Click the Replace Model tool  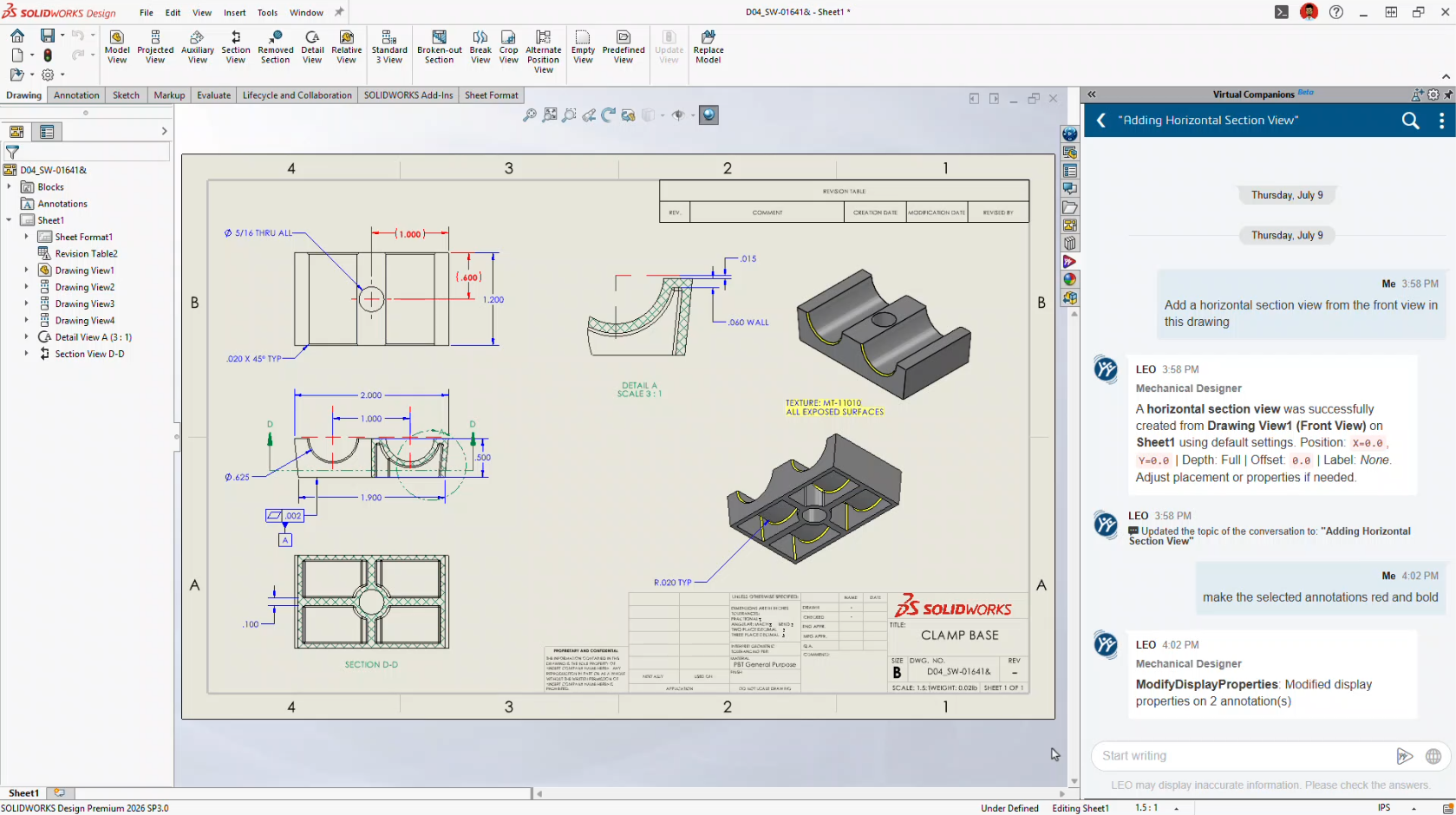[x=708, y=47]
